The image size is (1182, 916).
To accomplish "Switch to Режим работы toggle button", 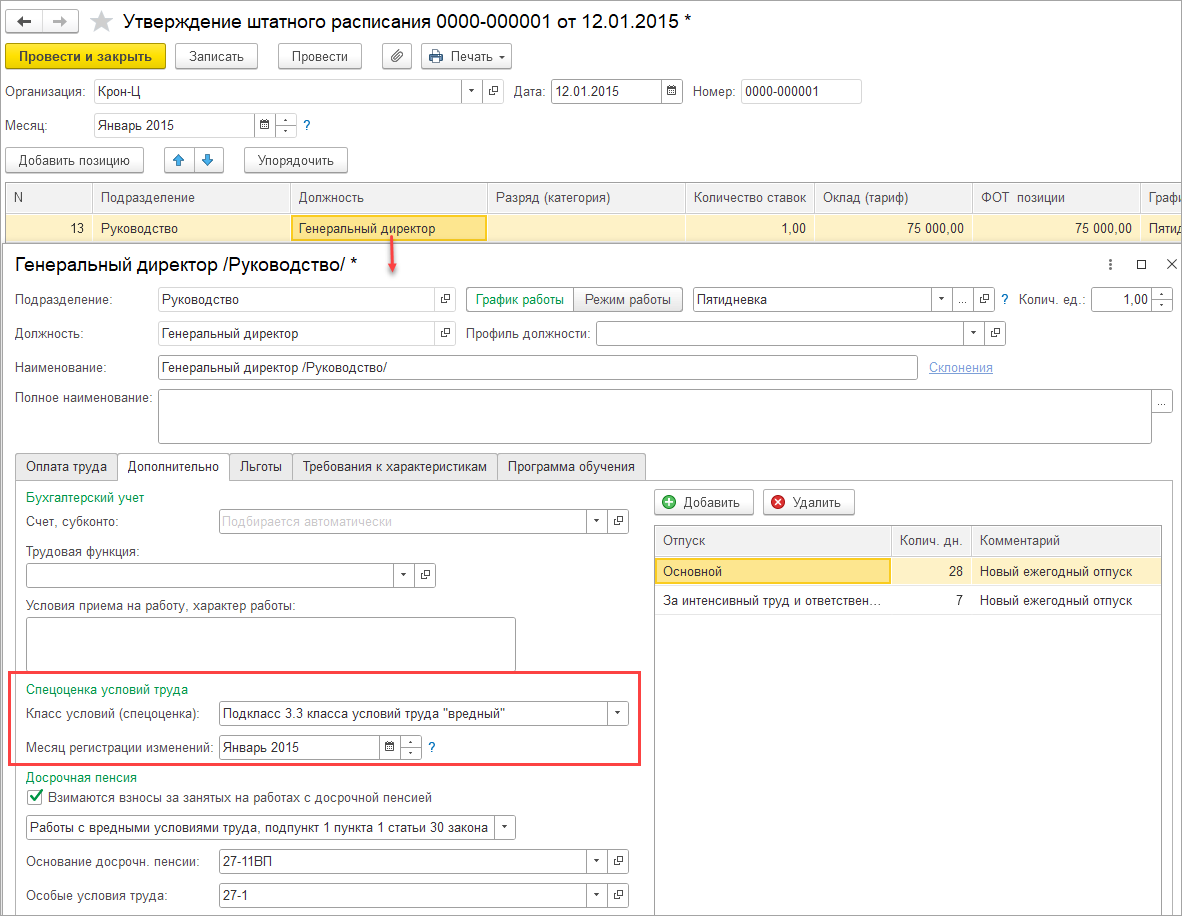I will point(628,299).
